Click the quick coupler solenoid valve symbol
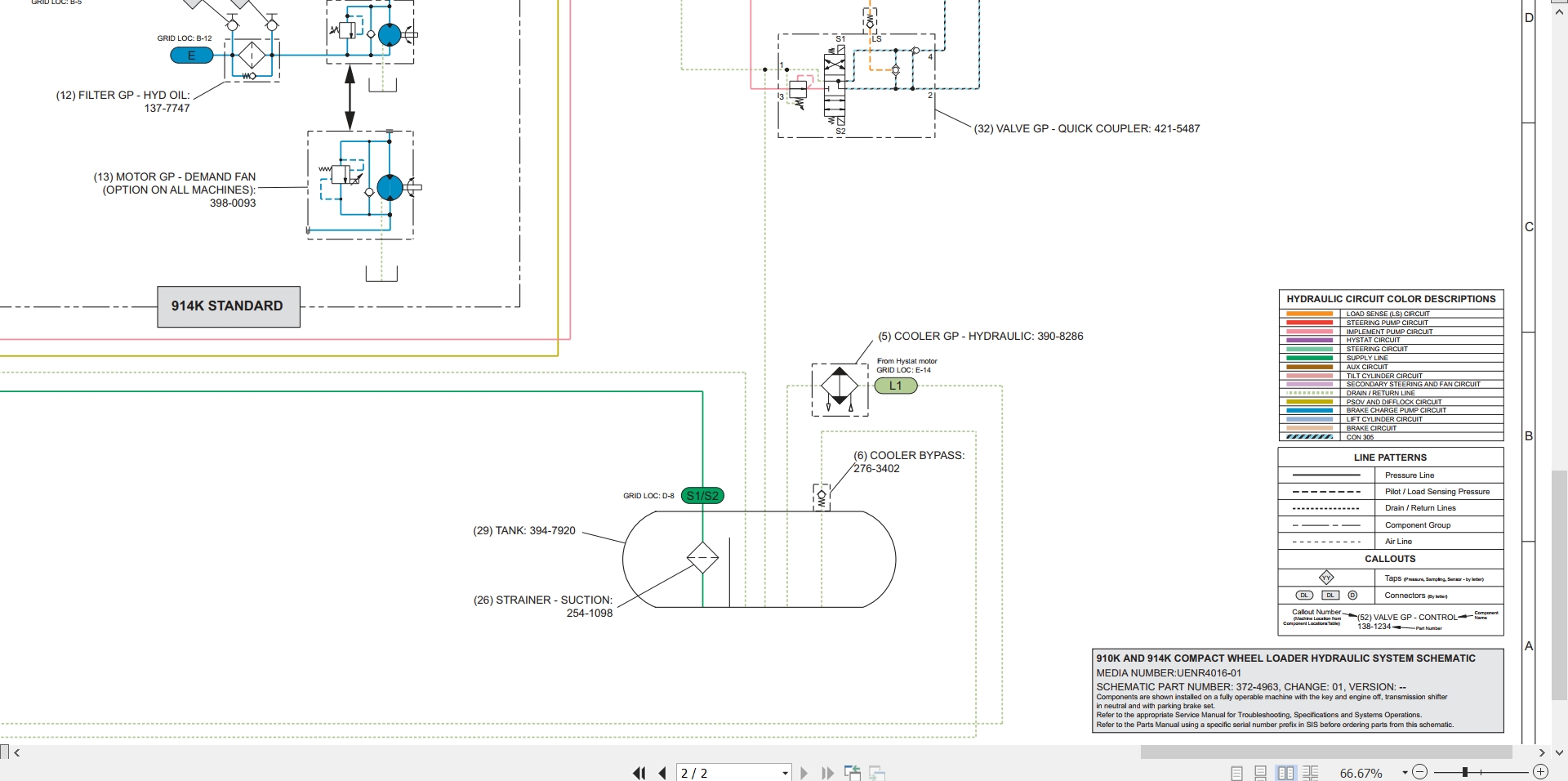The height and width of the screenshot is (781, 1568). click(x=835, y=86)
